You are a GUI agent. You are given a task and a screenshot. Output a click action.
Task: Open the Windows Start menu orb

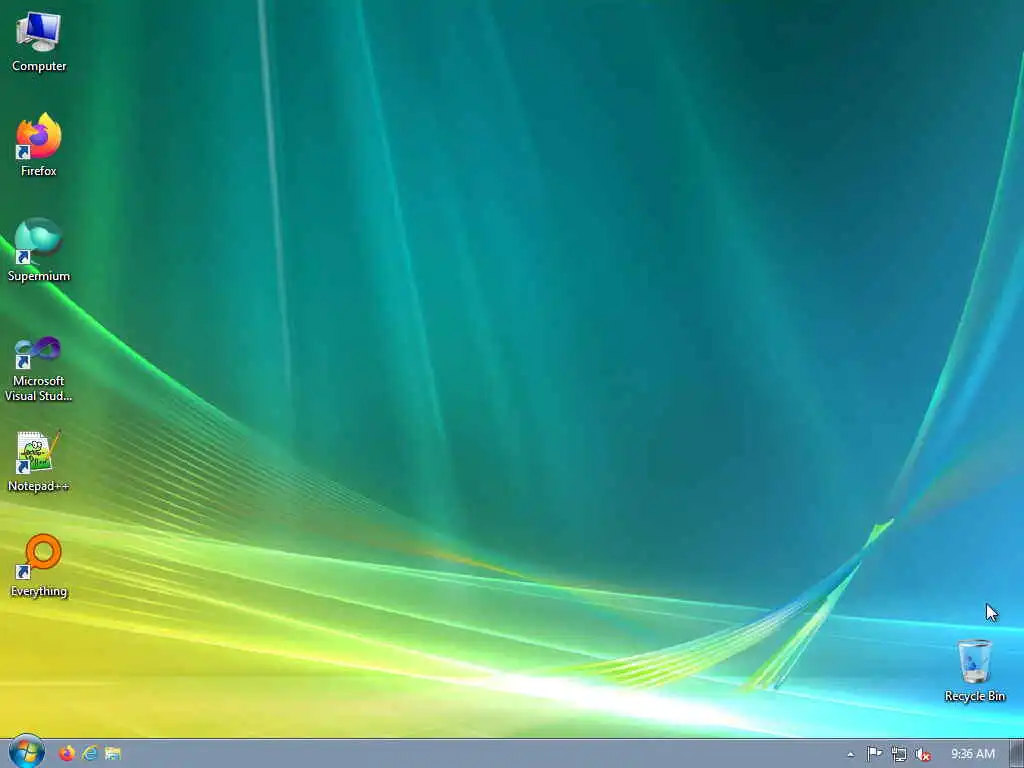coord(27,752)
